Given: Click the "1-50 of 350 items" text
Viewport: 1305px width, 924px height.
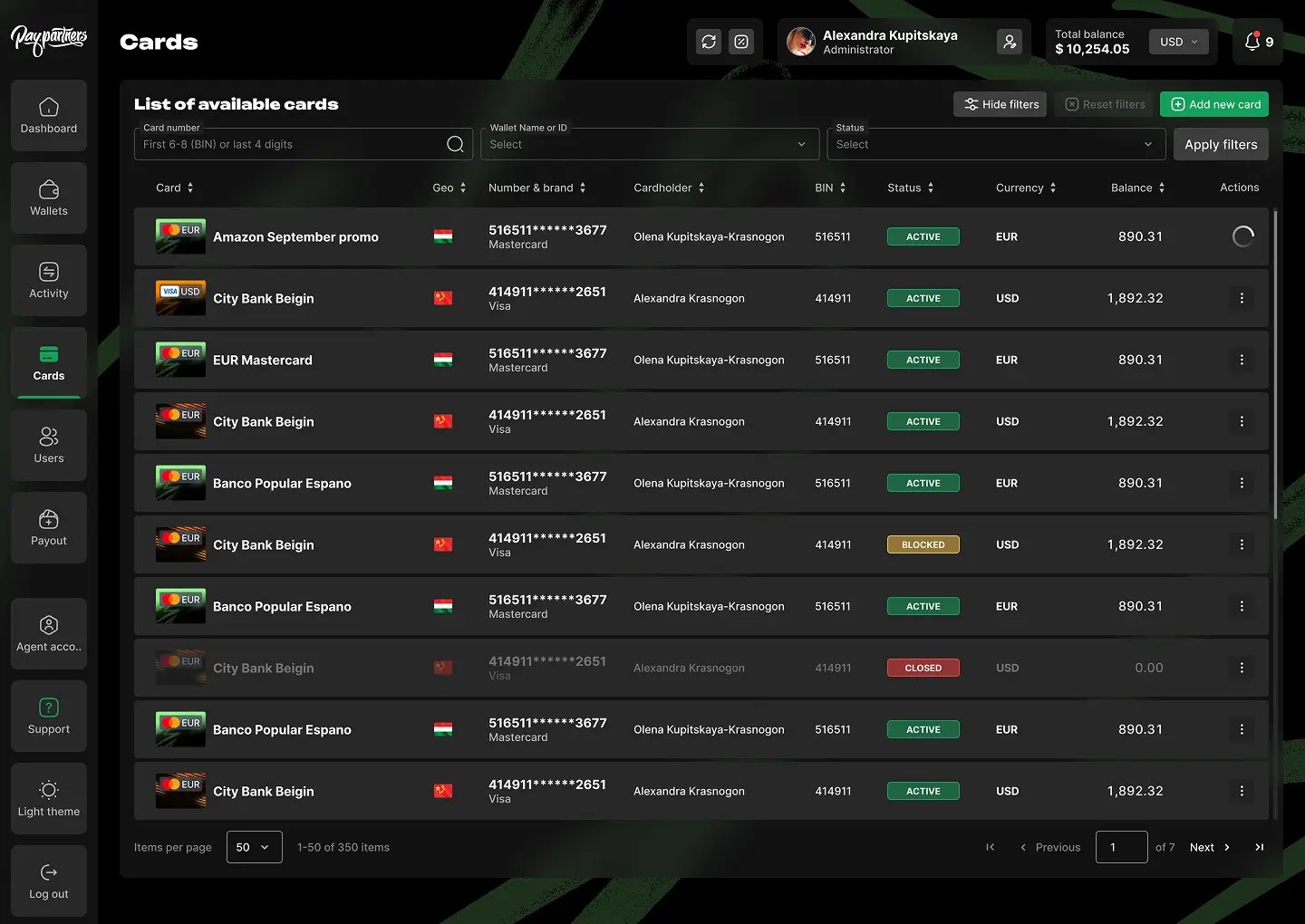Looking at the screenshot, I should tap(343, 847).
